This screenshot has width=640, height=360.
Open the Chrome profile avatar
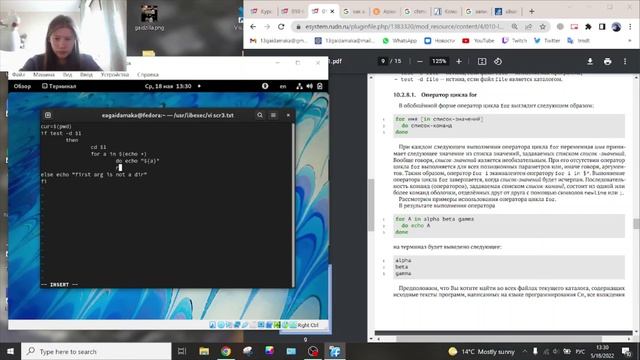pyautogui.click(x=616, y=27)
